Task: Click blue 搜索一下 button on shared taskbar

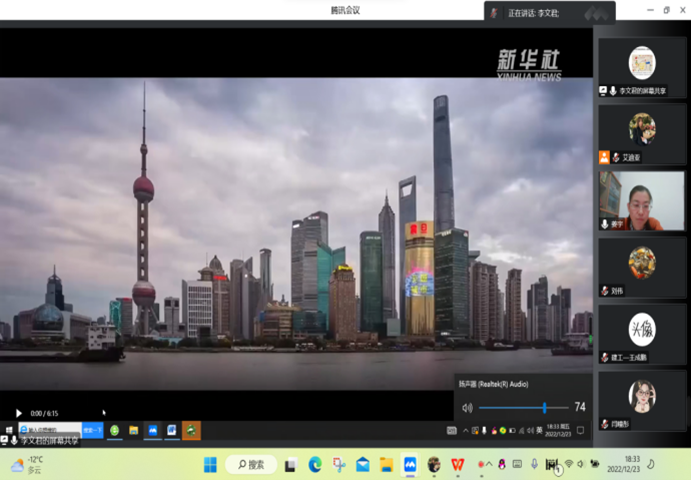Action: coord(93,430)
